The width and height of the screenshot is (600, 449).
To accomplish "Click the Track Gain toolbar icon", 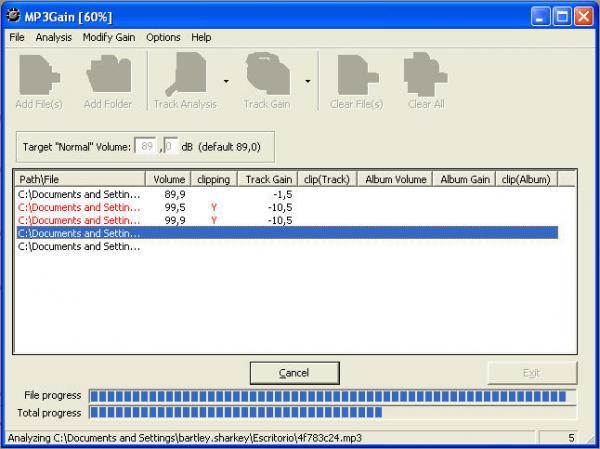I will point(267,73).
